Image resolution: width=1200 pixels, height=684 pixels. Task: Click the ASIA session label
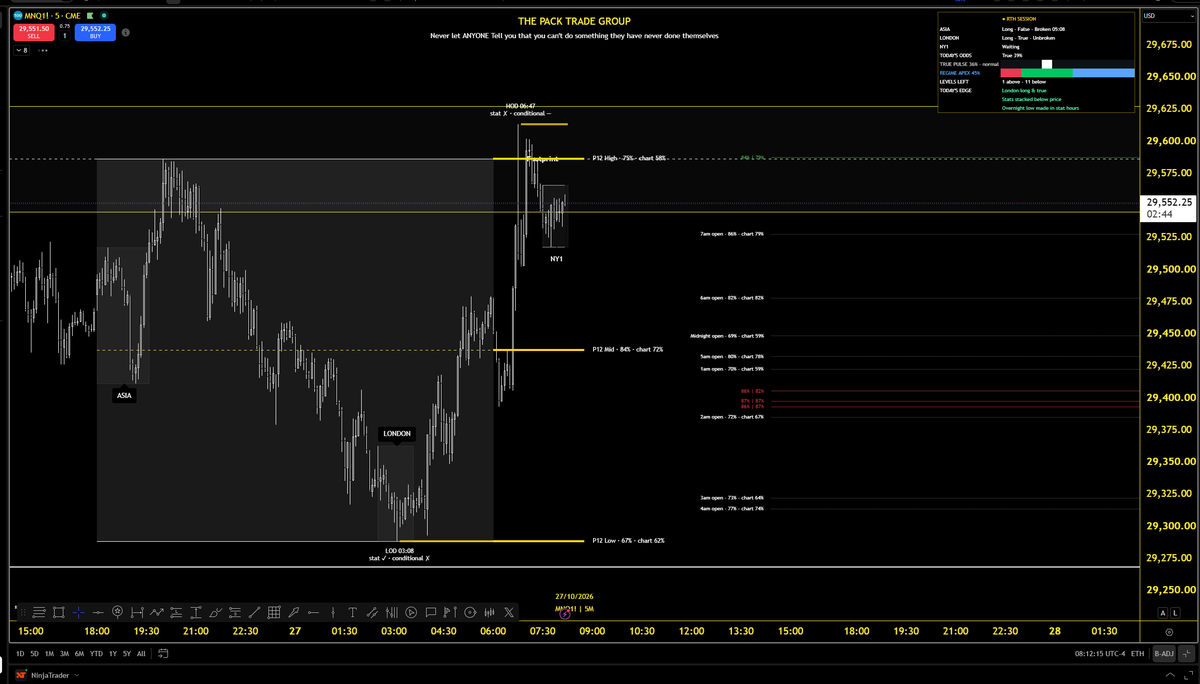point(124,395)
